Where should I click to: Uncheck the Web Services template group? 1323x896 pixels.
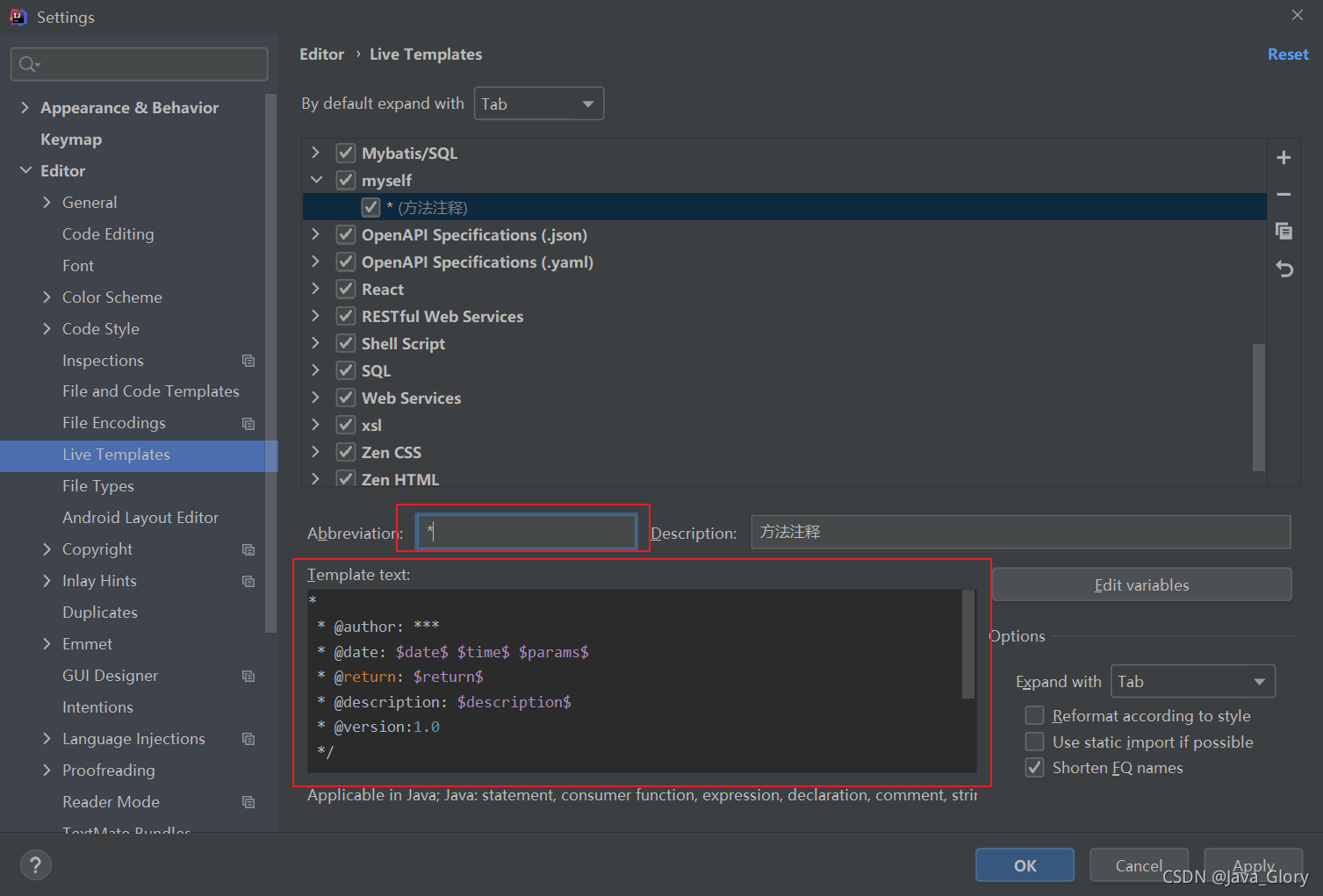(x=346, y=398)
